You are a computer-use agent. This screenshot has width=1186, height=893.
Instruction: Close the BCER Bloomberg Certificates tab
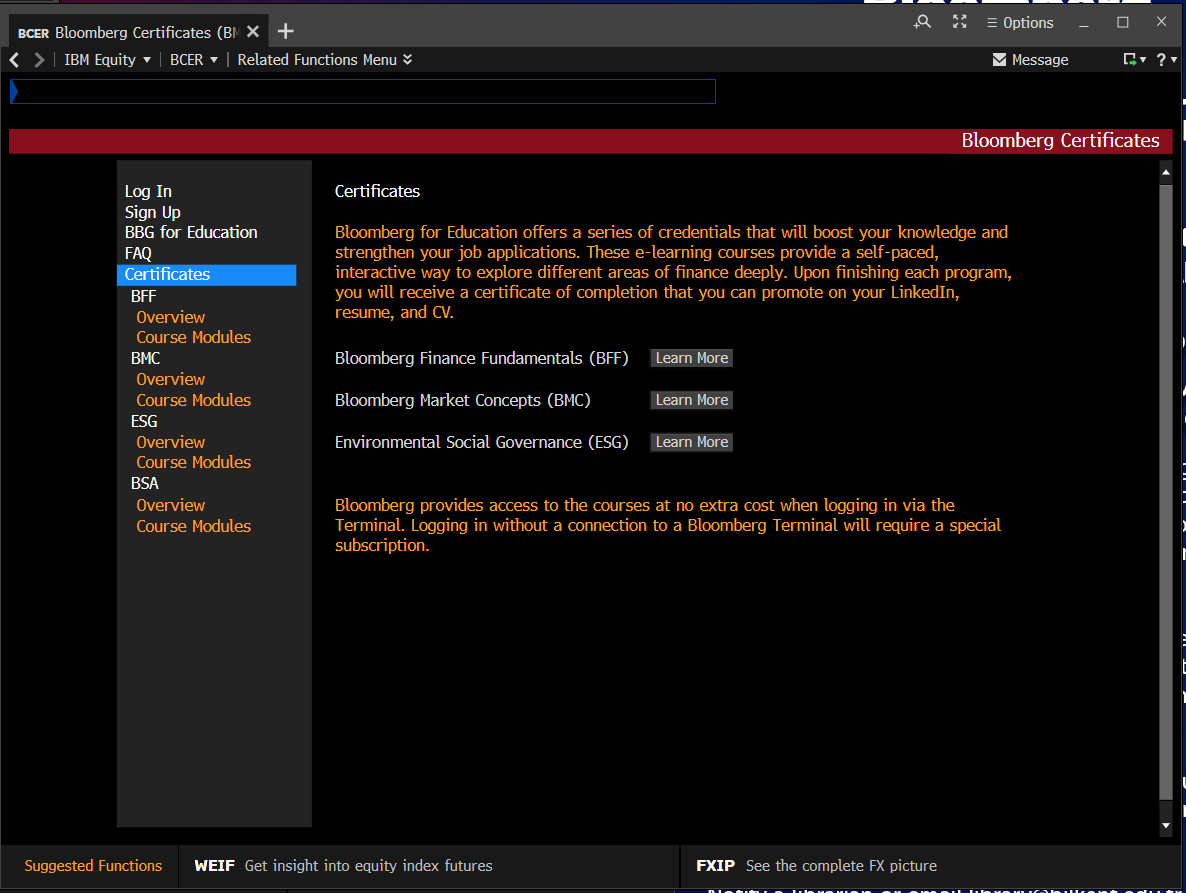click(253, 32)
